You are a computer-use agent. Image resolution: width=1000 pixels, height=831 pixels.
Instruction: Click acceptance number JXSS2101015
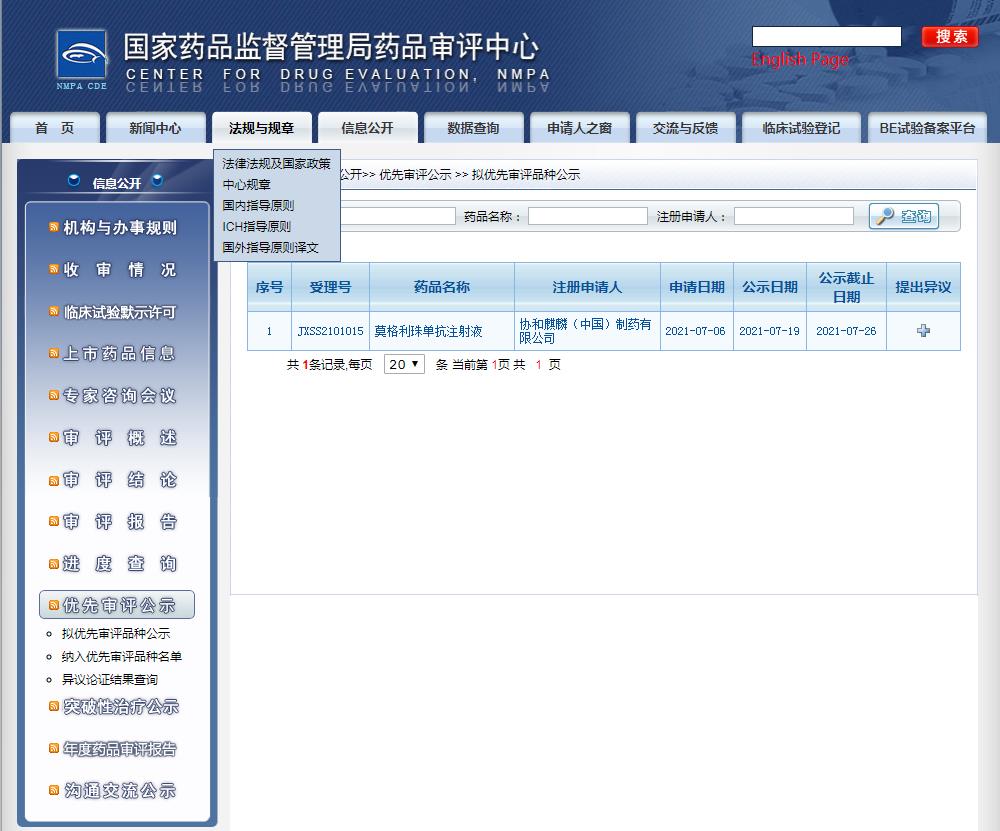(x=330, y=331)
